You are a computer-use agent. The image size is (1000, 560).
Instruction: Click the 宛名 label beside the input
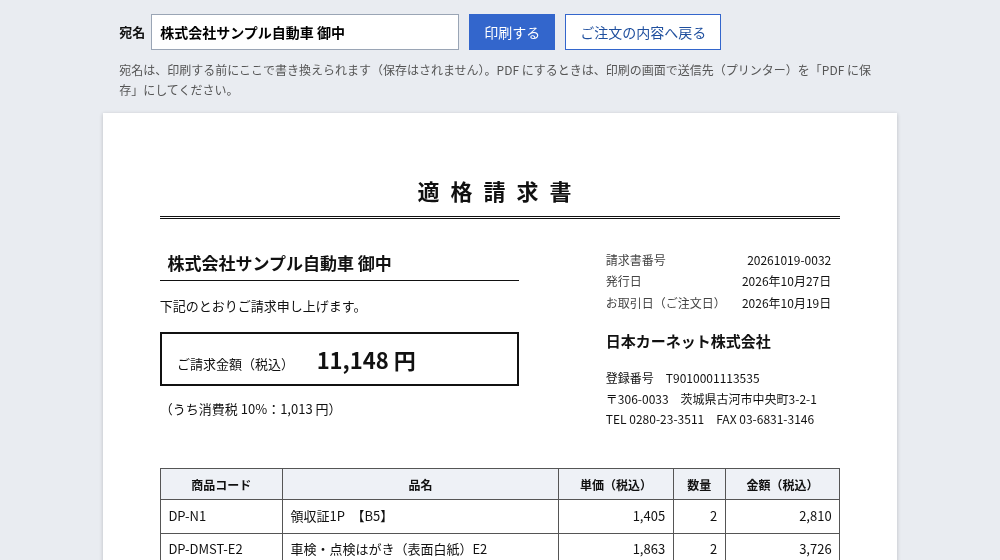(x=132, y=33)
